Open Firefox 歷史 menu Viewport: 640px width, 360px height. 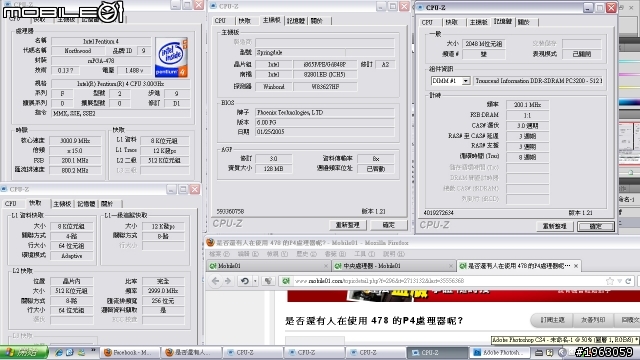click(x=306, y=254)
